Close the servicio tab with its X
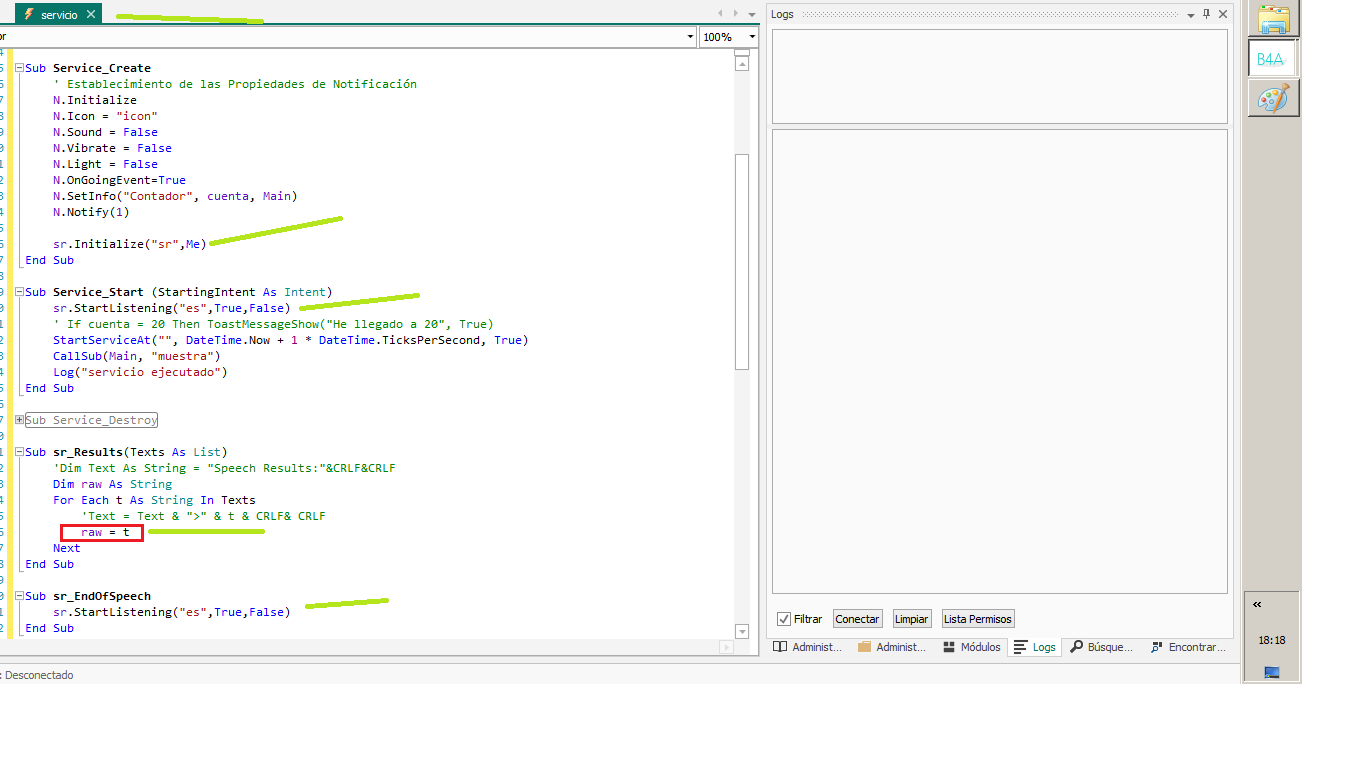 pos(91,14)
